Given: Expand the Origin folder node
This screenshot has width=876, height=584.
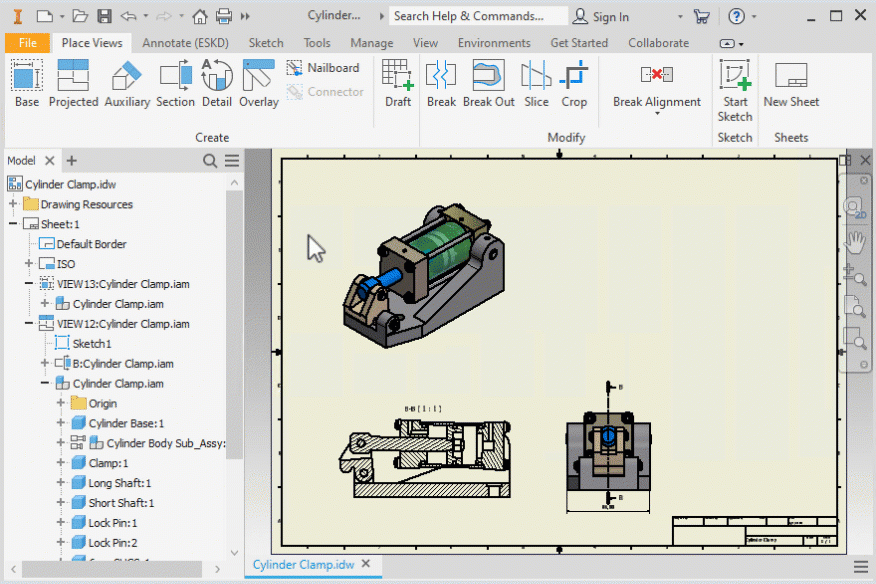Looking at the screenshot, I should click(61, 404).
